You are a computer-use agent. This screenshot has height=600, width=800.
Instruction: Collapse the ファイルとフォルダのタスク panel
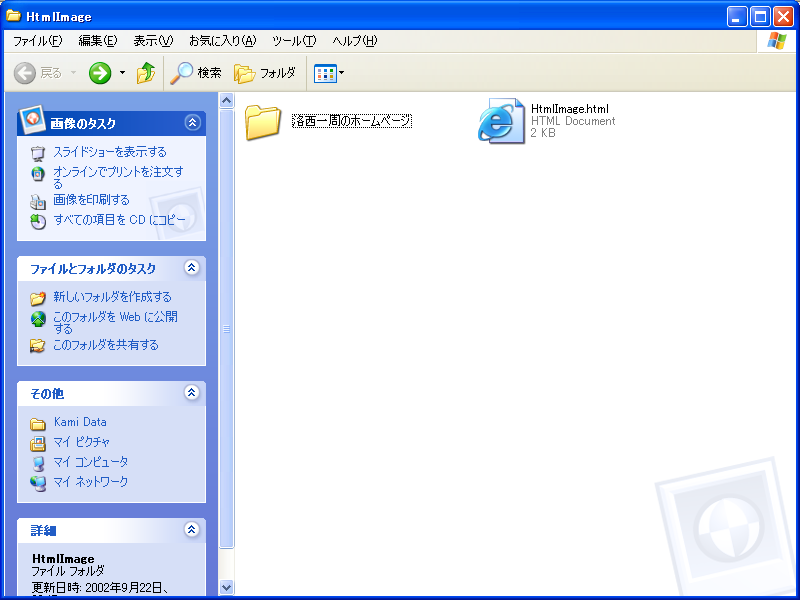point(193,268)
